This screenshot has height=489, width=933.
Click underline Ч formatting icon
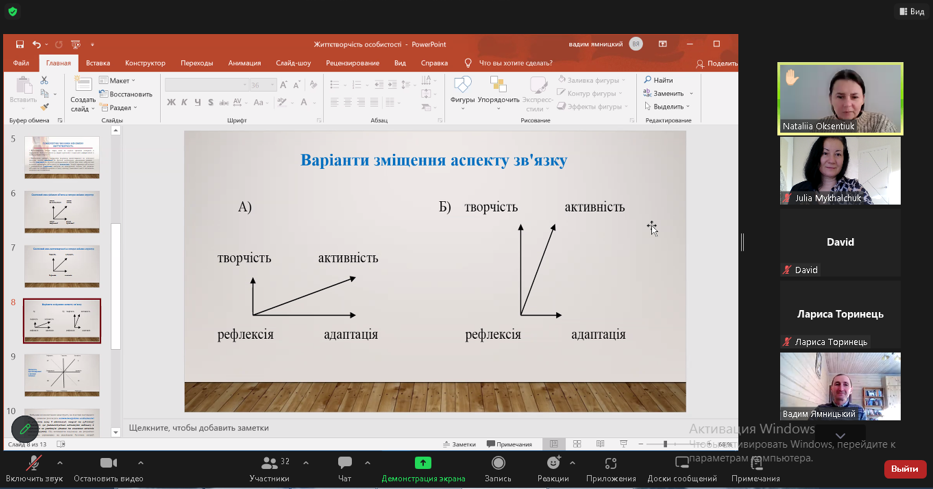click(x=198, y=102)
